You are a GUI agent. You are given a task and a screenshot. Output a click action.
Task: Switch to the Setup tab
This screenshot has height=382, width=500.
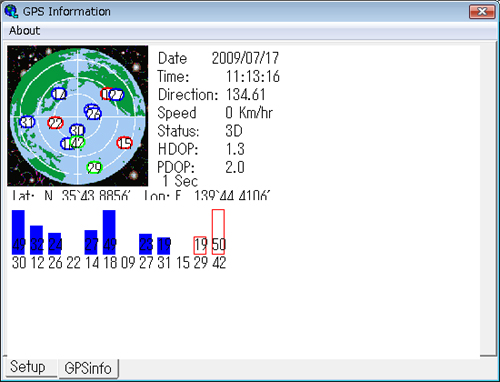[28, 367]
